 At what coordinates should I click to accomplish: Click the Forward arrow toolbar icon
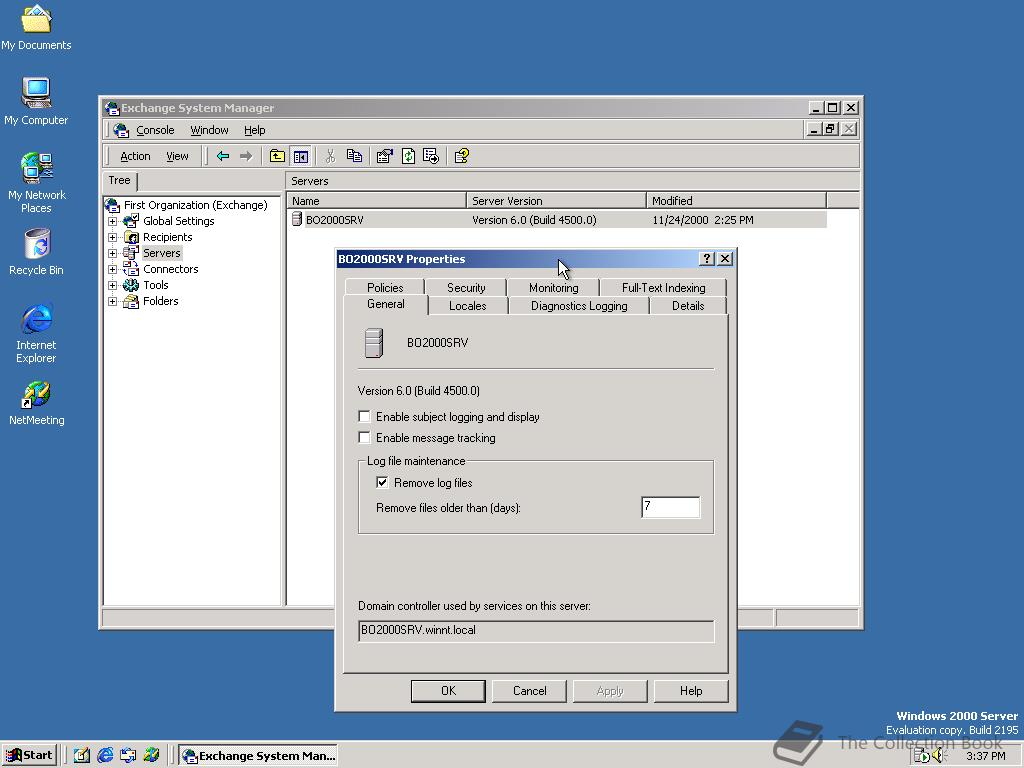(246, 156)
